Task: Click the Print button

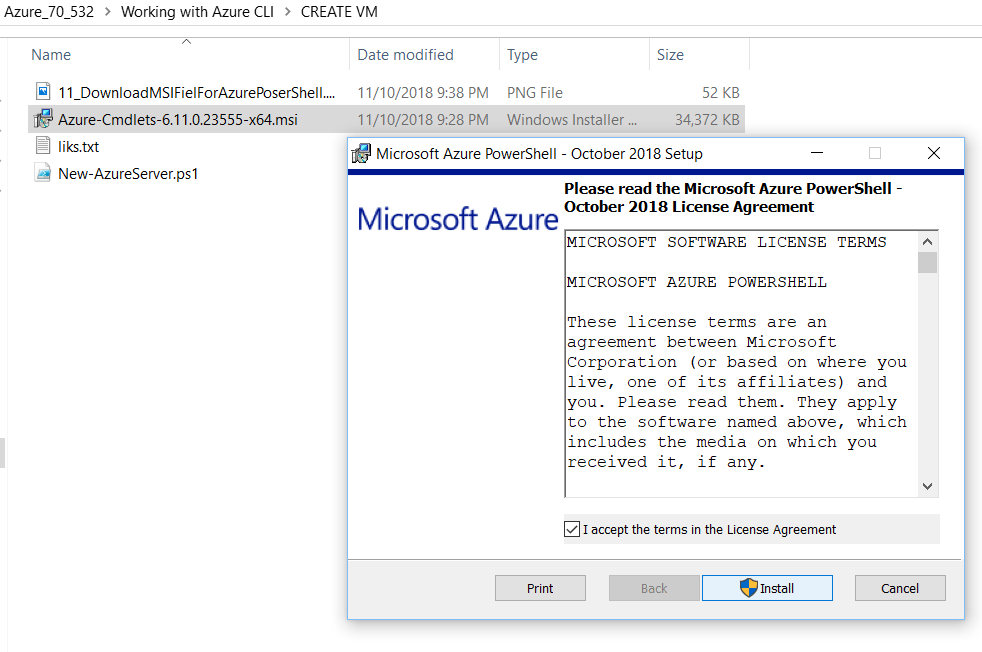Action: pos(540,588)
